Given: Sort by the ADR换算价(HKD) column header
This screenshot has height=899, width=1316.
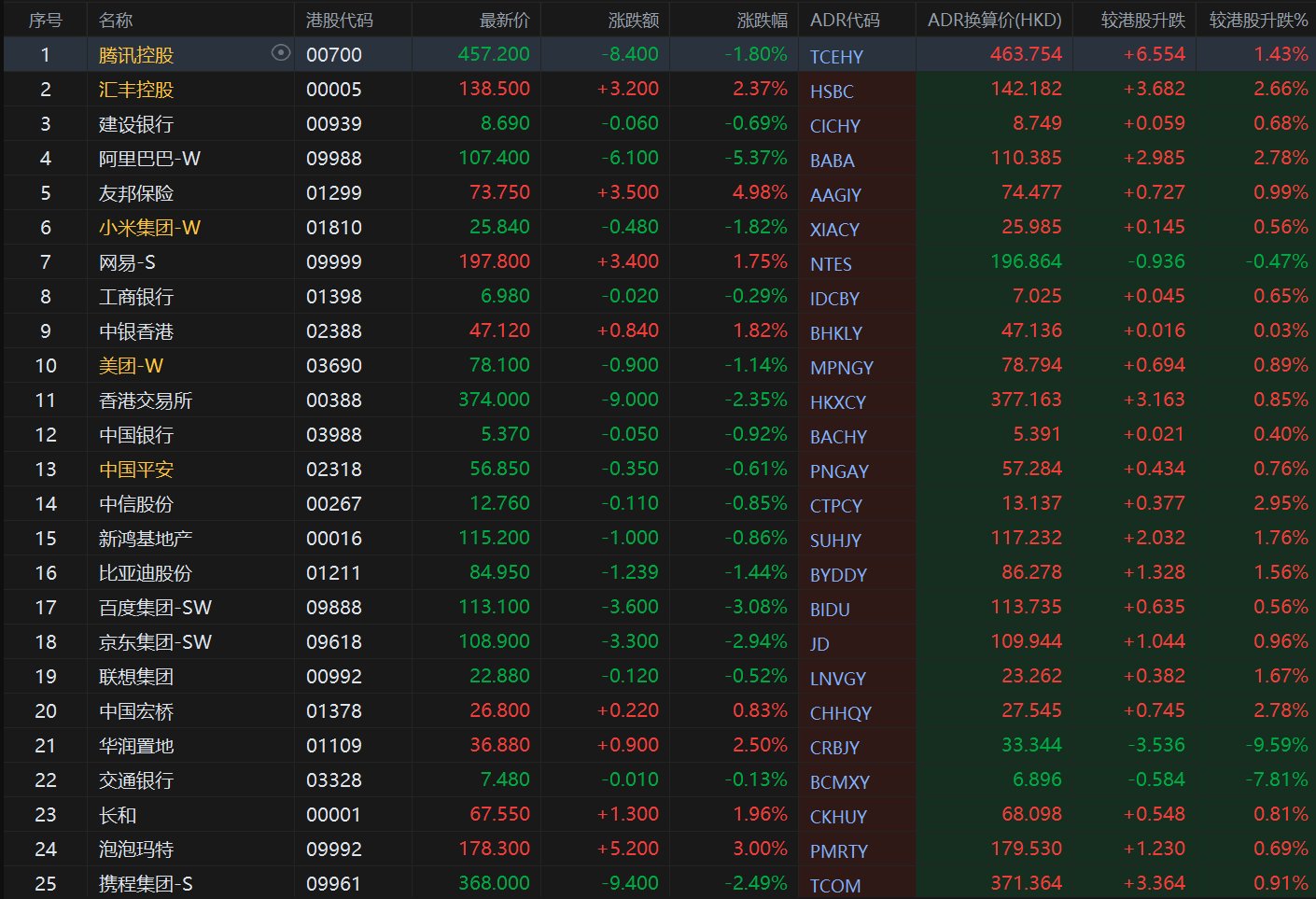Looking at the screenshot, I should 995,20.
